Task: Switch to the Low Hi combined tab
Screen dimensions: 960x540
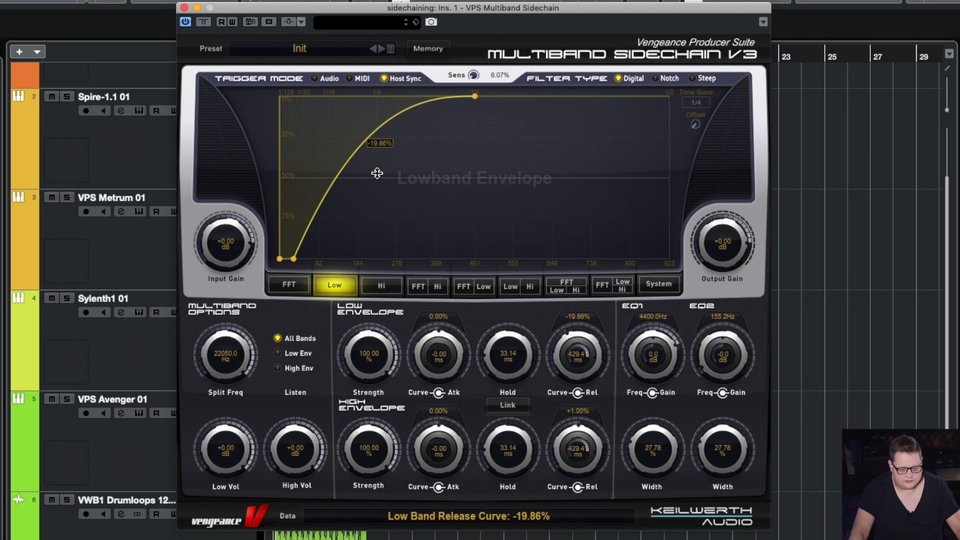Action: point(520,286)
